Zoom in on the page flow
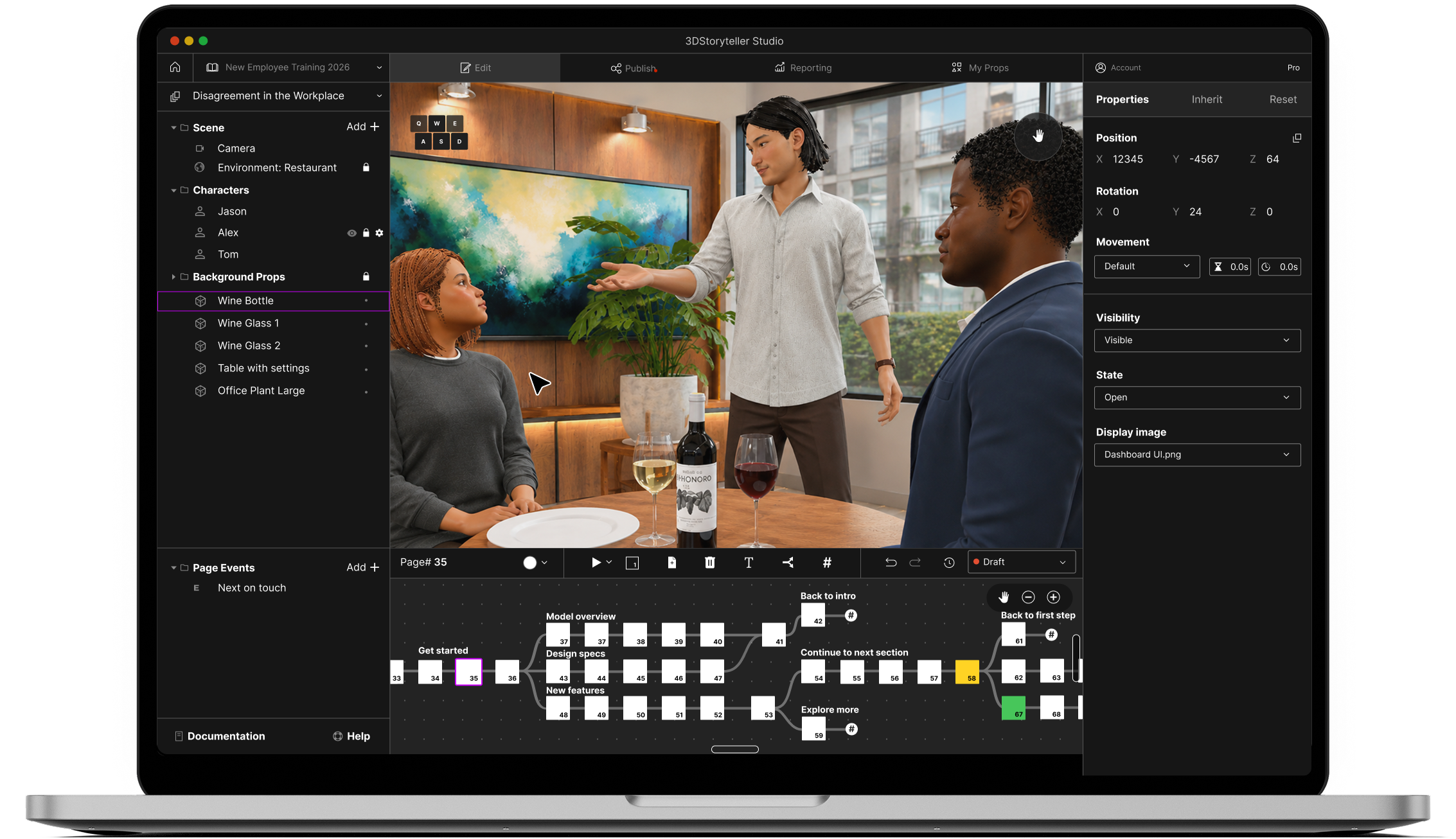This screenshot has width=1456, height=839. click(x=1053, y=597)
